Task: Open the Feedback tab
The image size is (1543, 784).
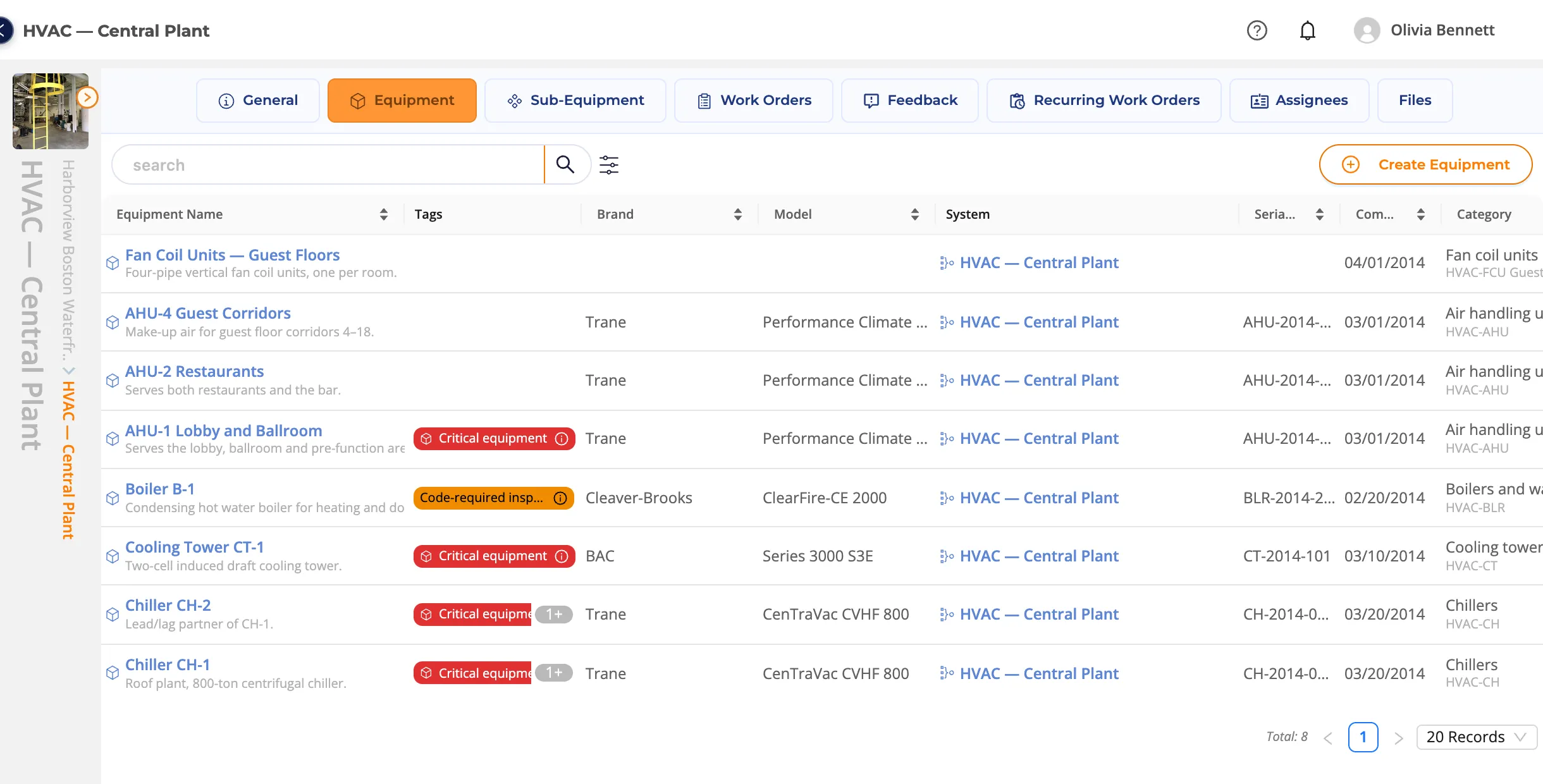Action: coord(910,101)
